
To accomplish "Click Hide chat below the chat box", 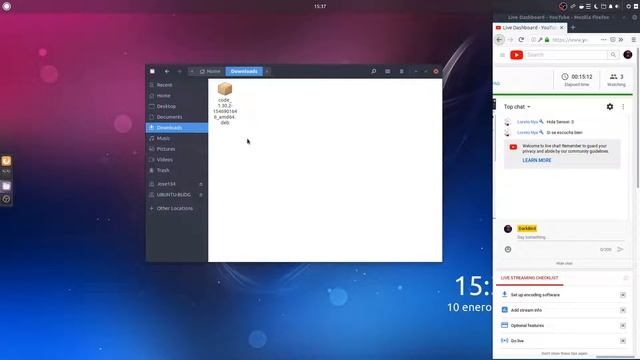I will tap(564, 264).
